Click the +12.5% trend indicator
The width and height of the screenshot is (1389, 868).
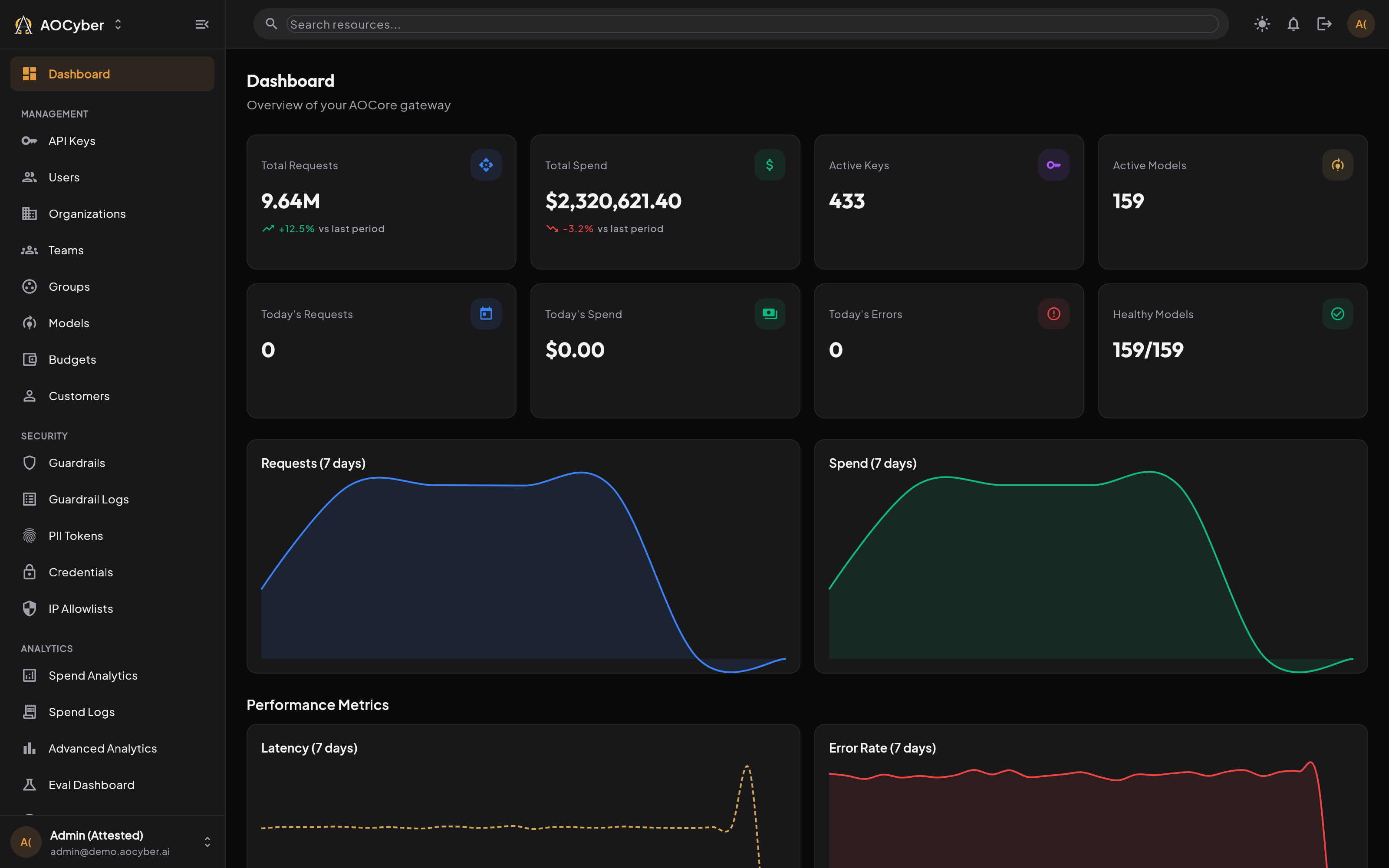[x=289, y=228]
